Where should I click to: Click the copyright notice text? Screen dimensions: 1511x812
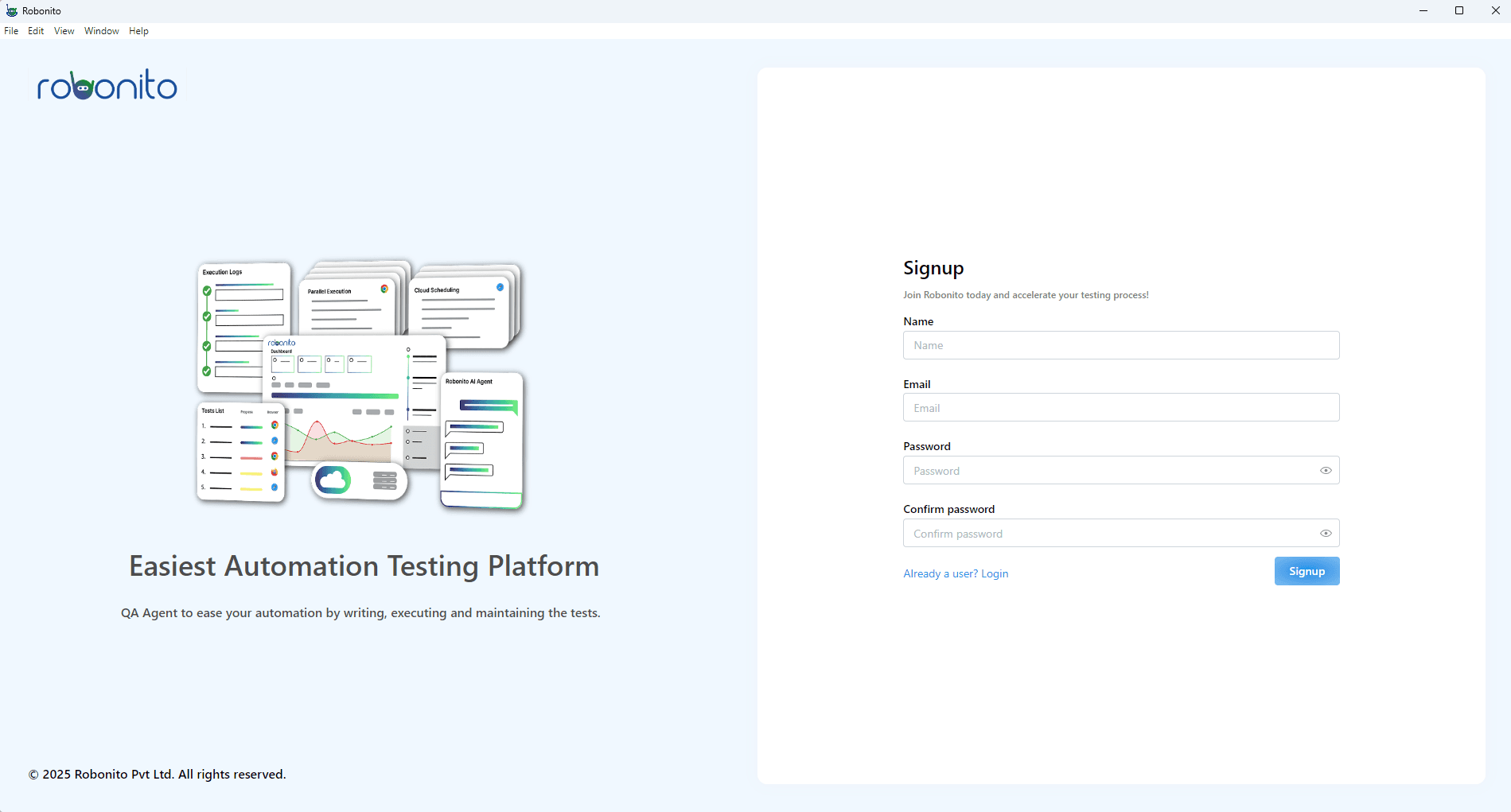tap(158, 775)
